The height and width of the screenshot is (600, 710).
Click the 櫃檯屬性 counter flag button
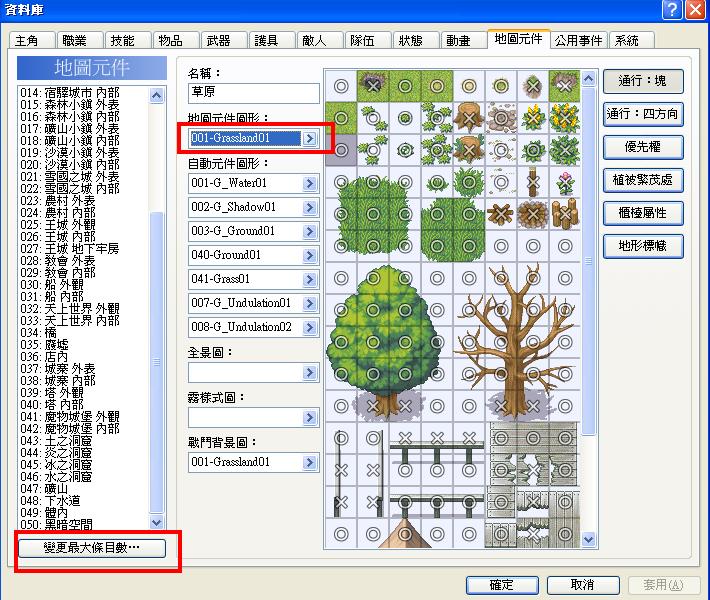pyautogui.click(x=643, y=213)
